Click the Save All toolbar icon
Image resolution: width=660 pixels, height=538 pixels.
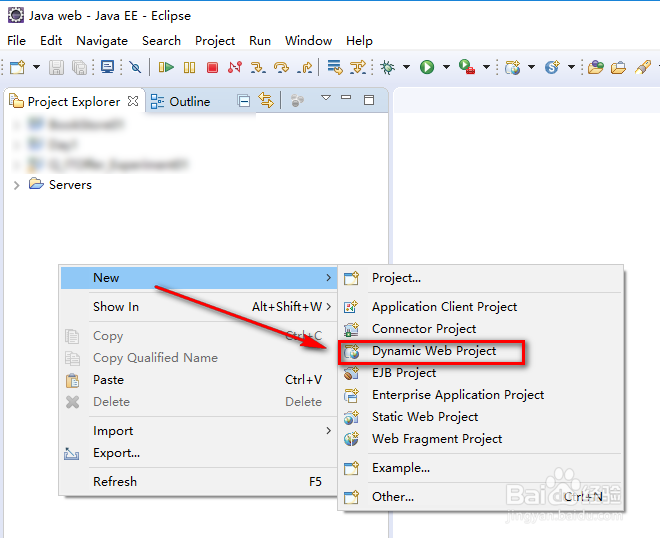[x=79, y=67]
